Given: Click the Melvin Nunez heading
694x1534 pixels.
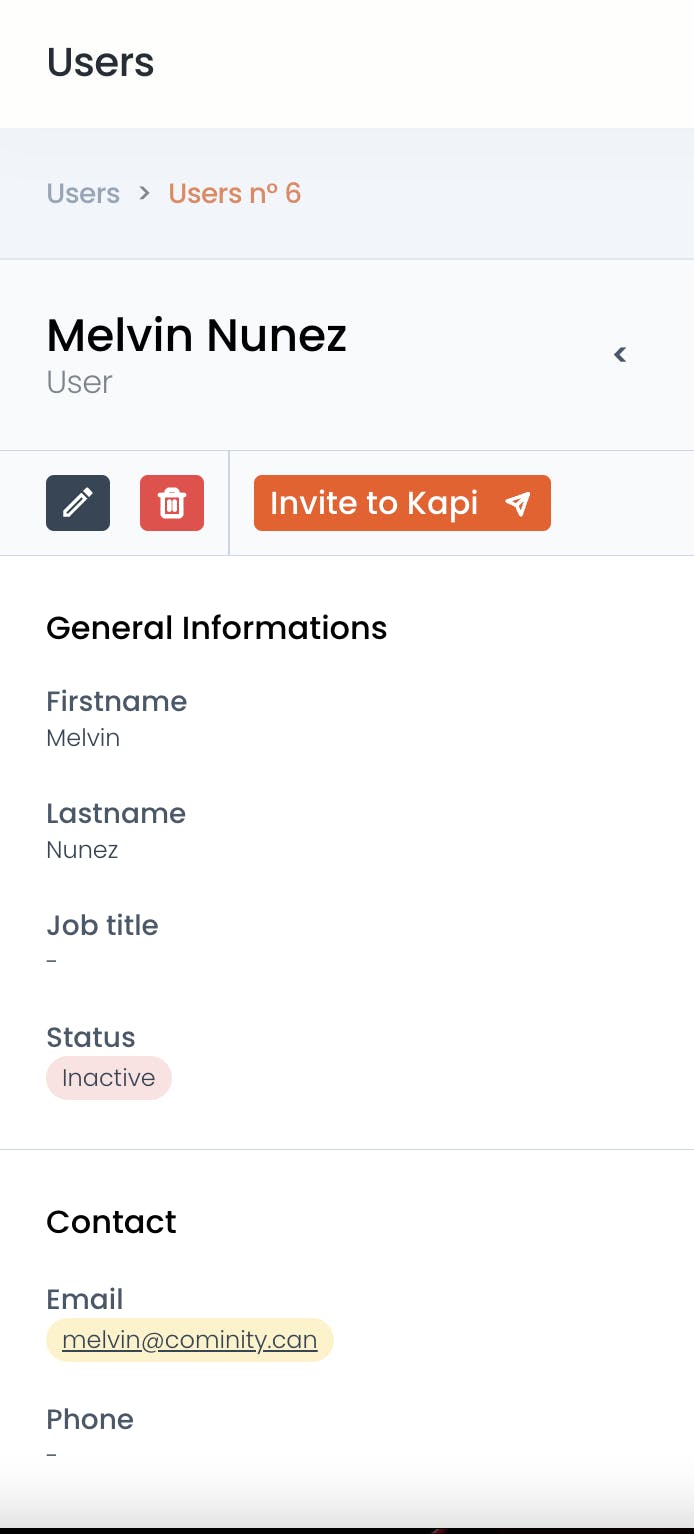Looking at the screenshot, I should click(x=196, y=335).
